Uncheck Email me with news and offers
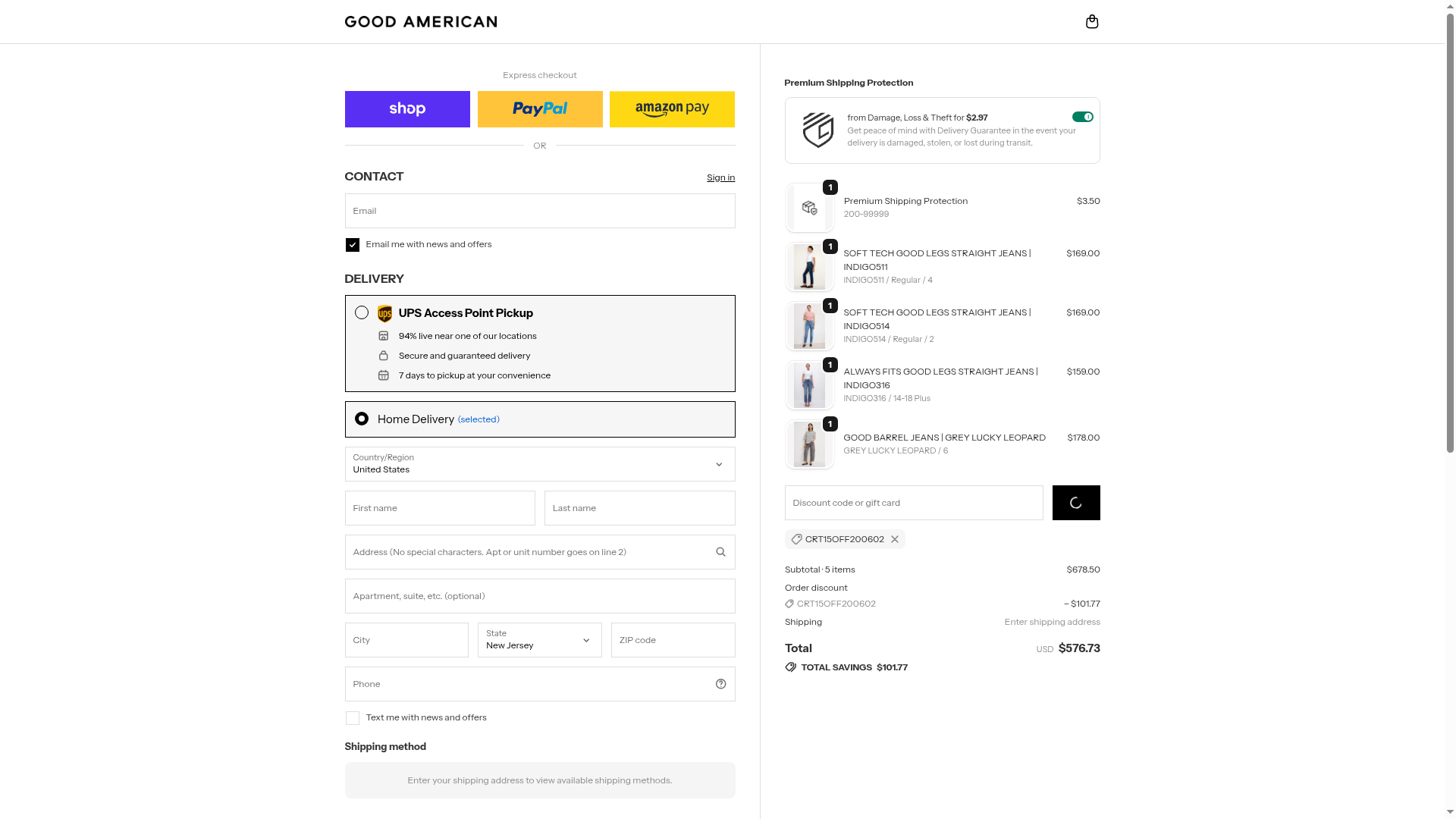The width and height of the screenshot is (1456, 819). point(353,245)
